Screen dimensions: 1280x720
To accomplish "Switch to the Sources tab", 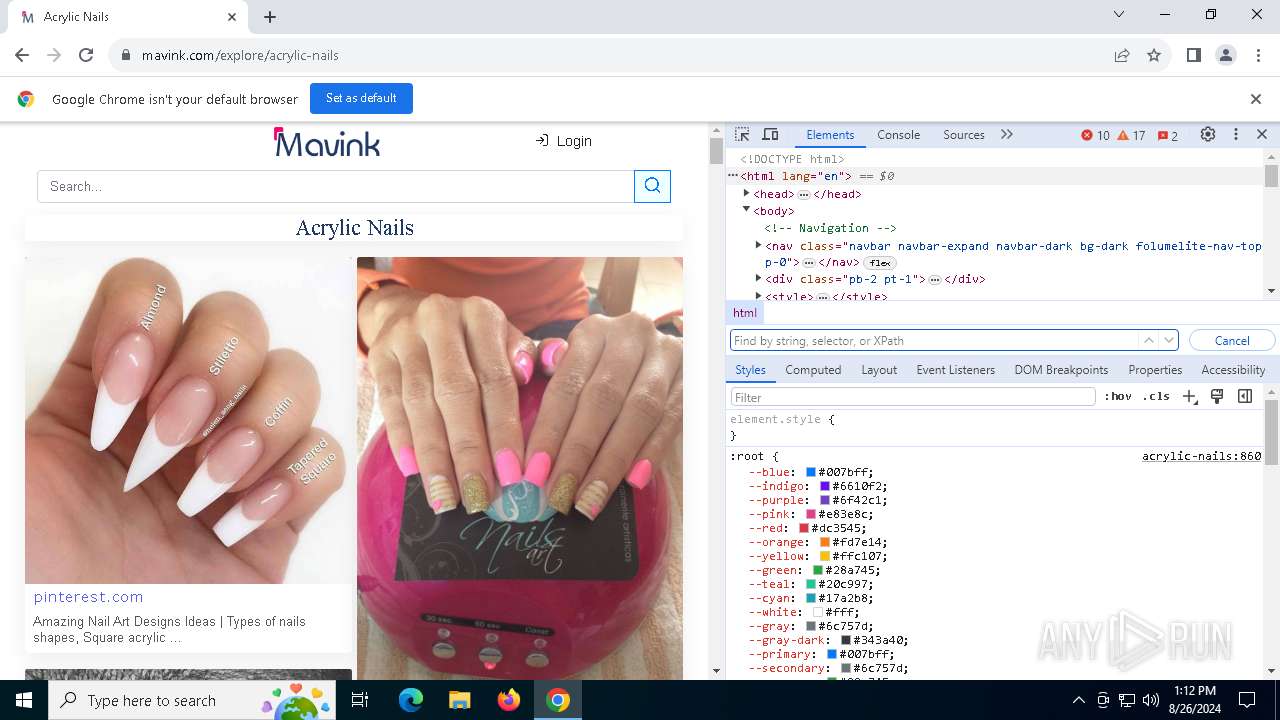I will click(964, 135).
